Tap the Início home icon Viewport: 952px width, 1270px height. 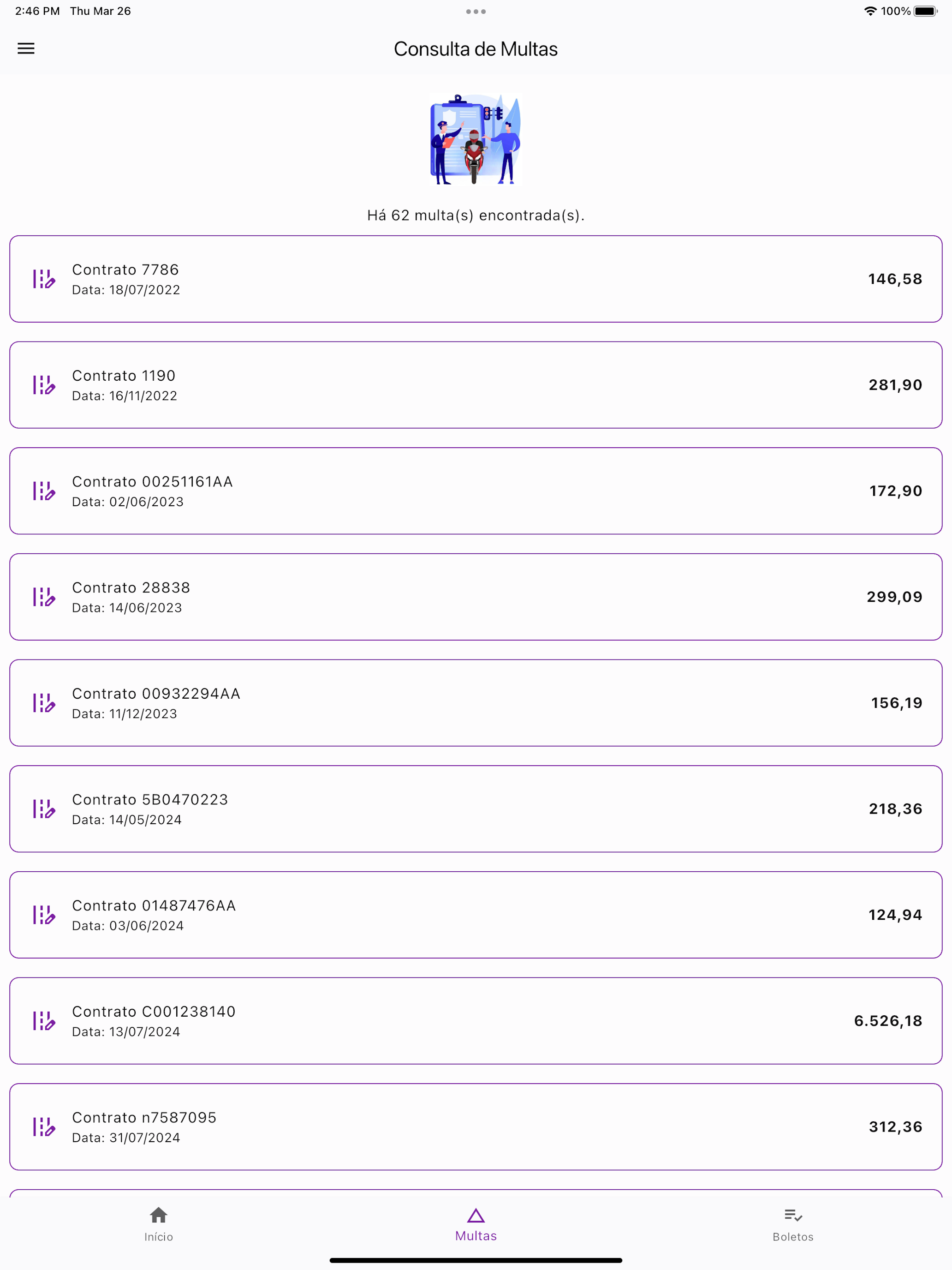[x=158, y=1215]
